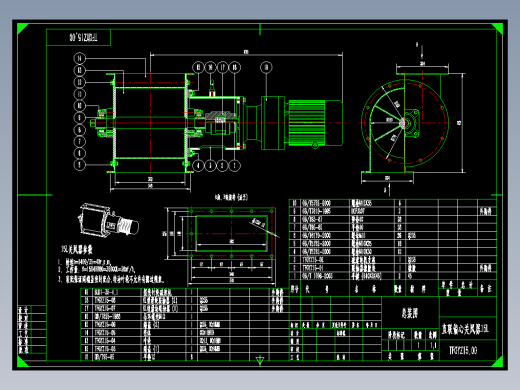Click the flange view caption above the rectangle
This screenshot has height=390, width=520.
(x=232, y=197)
